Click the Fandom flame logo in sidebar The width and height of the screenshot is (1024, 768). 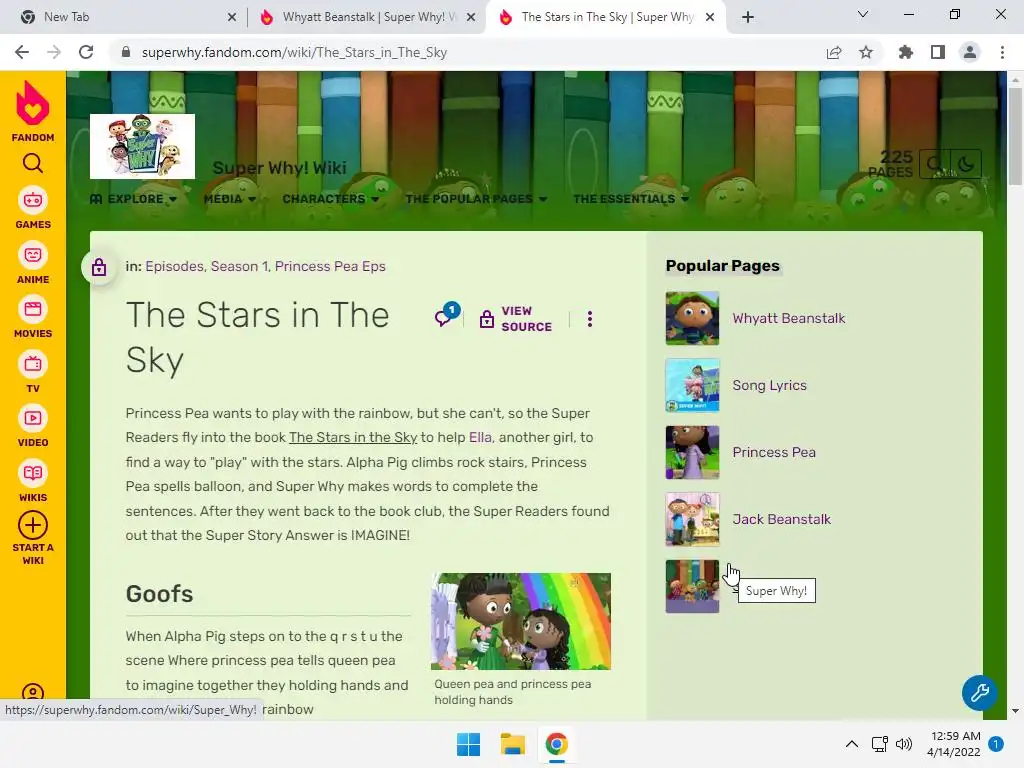(x=33, y=103)
